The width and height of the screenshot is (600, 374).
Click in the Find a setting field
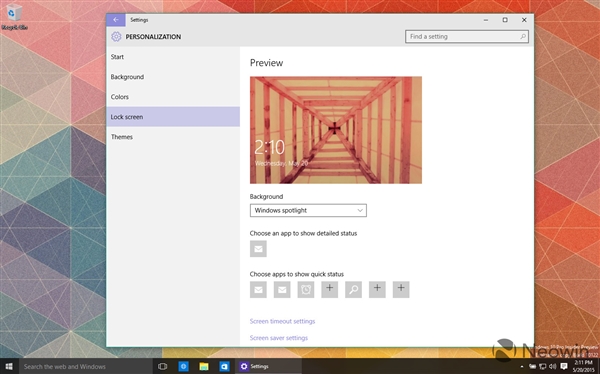[x=467, y=37]
